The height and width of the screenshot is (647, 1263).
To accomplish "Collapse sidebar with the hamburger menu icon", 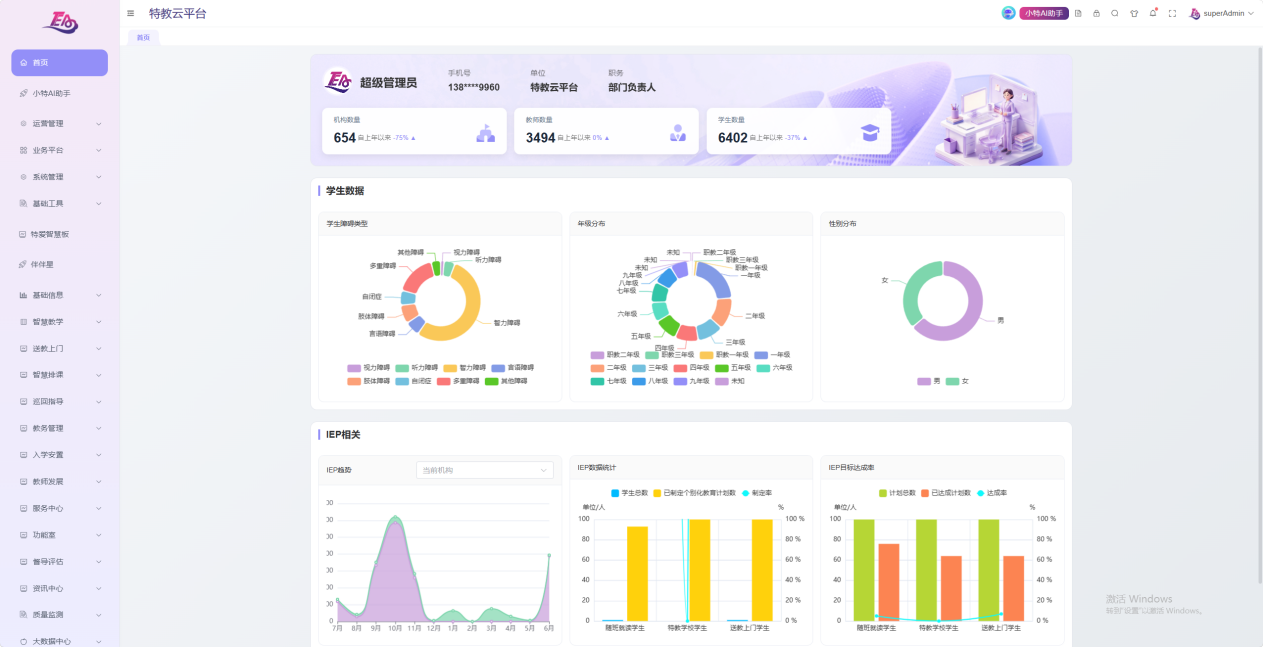I will click(131, 13).
